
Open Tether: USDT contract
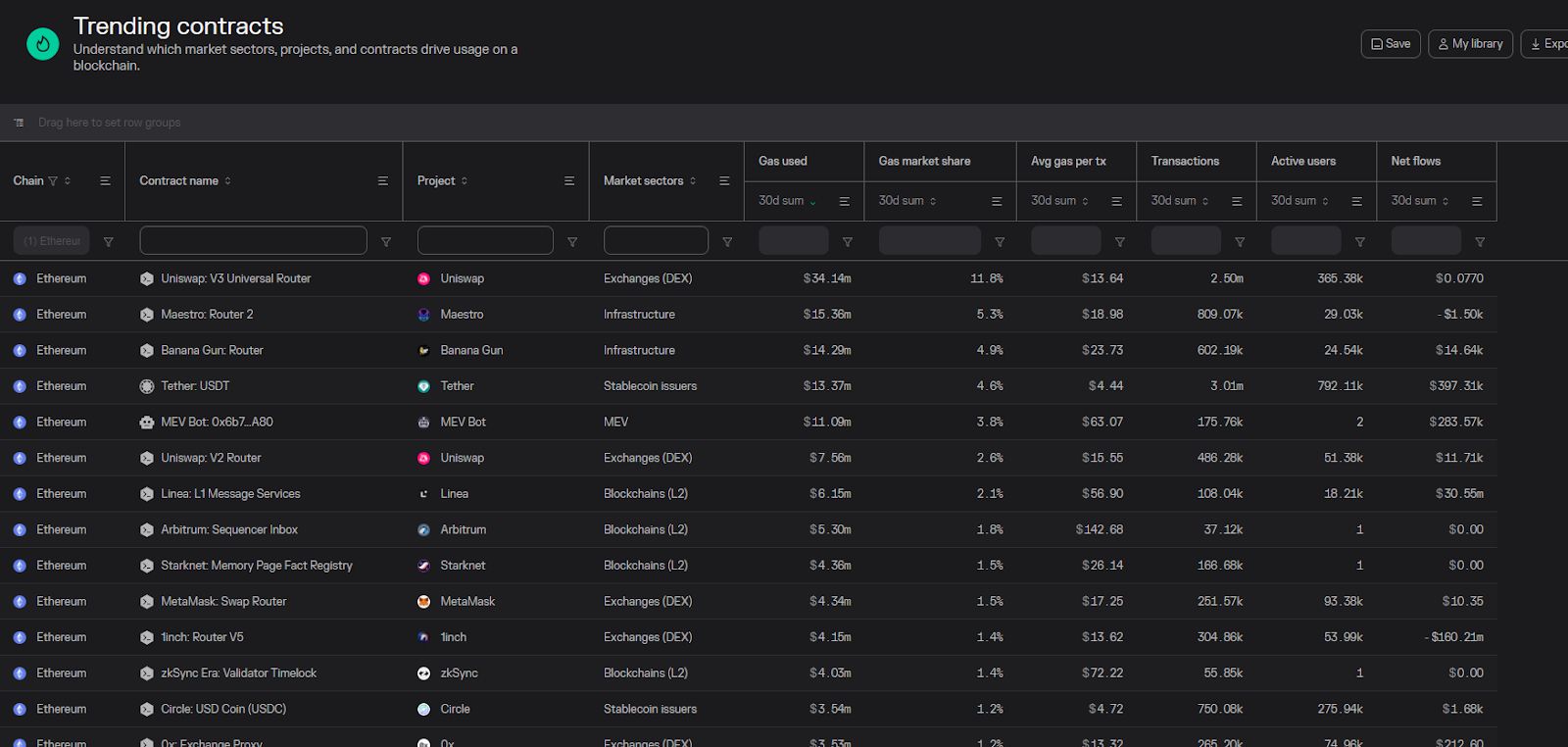tap(195, 386)
